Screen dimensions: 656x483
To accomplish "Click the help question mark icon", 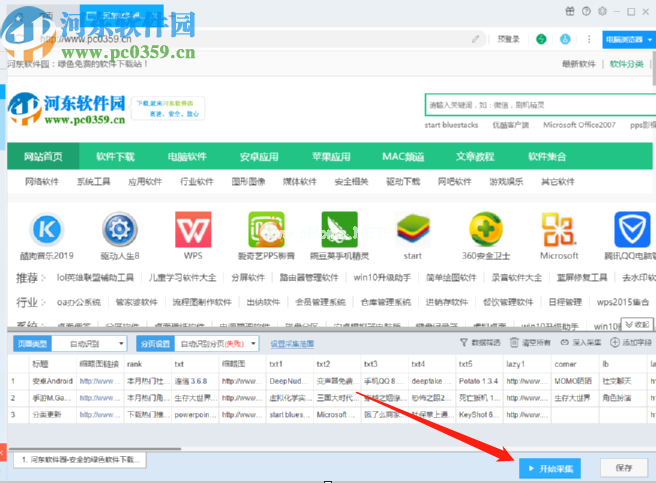I will 586,11.
